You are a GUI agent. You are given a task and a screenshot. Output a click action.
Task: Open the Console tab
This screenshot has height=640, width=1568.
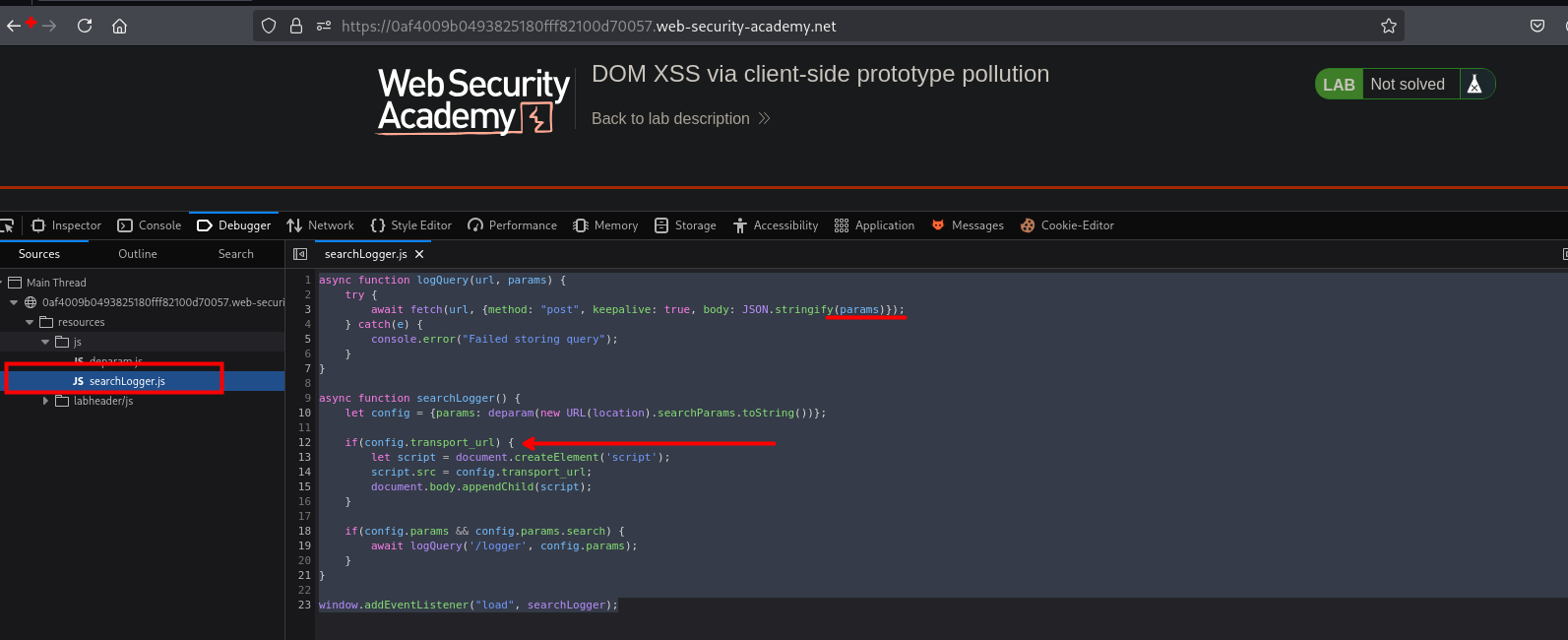(x=150, y=225)
